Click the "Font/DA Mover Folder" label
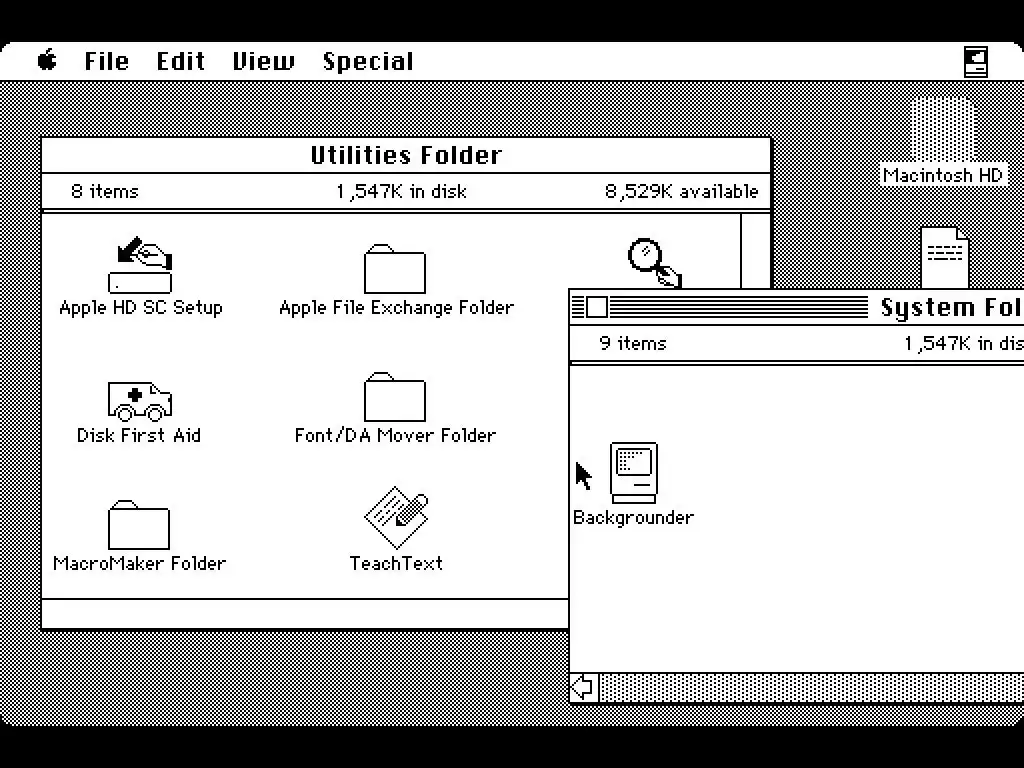 point(395,436)
